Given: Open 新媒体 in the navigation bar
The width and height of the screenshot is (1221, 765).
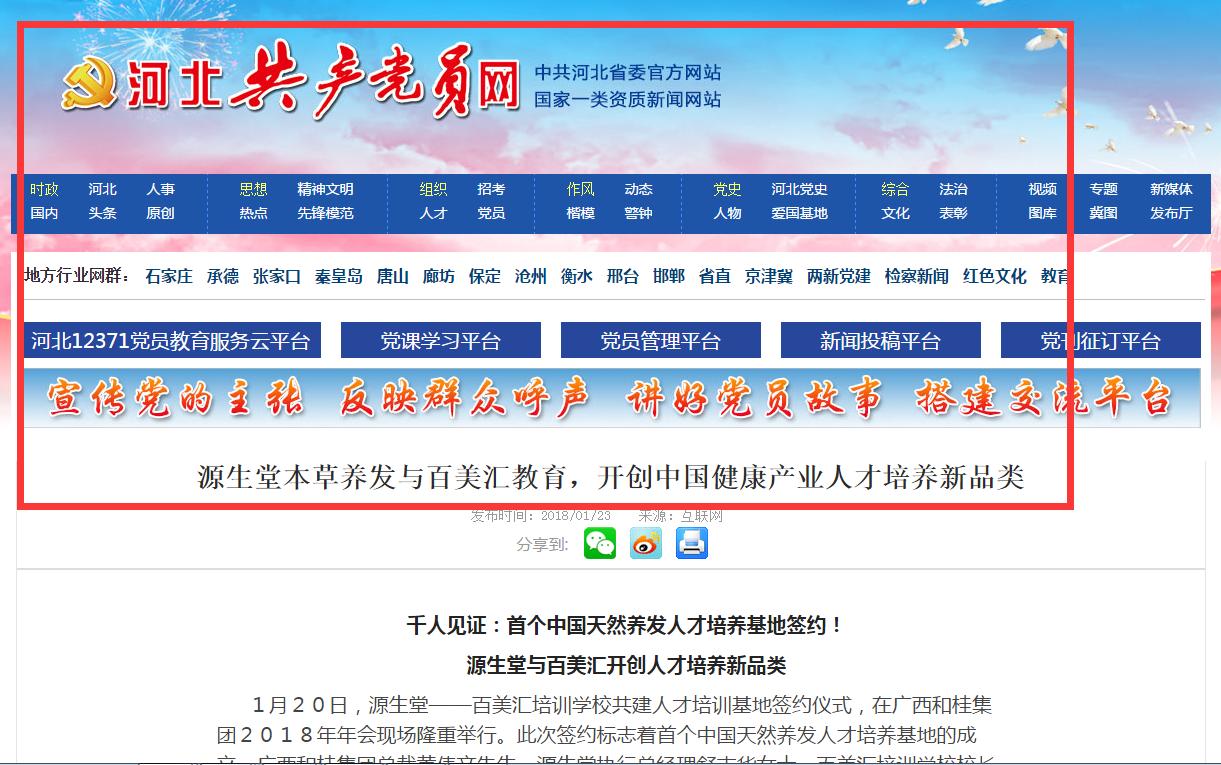Looking at the screenshot, I should tap(1171, 189).
